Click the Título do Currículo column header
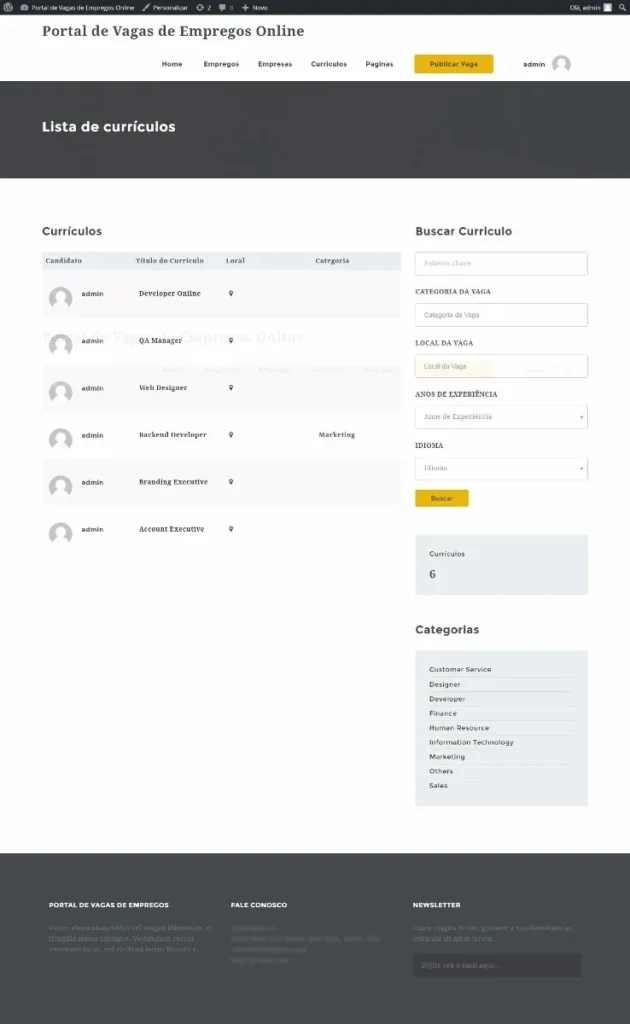The height and width of the screenshot is (1024, 630). [169, 261]
